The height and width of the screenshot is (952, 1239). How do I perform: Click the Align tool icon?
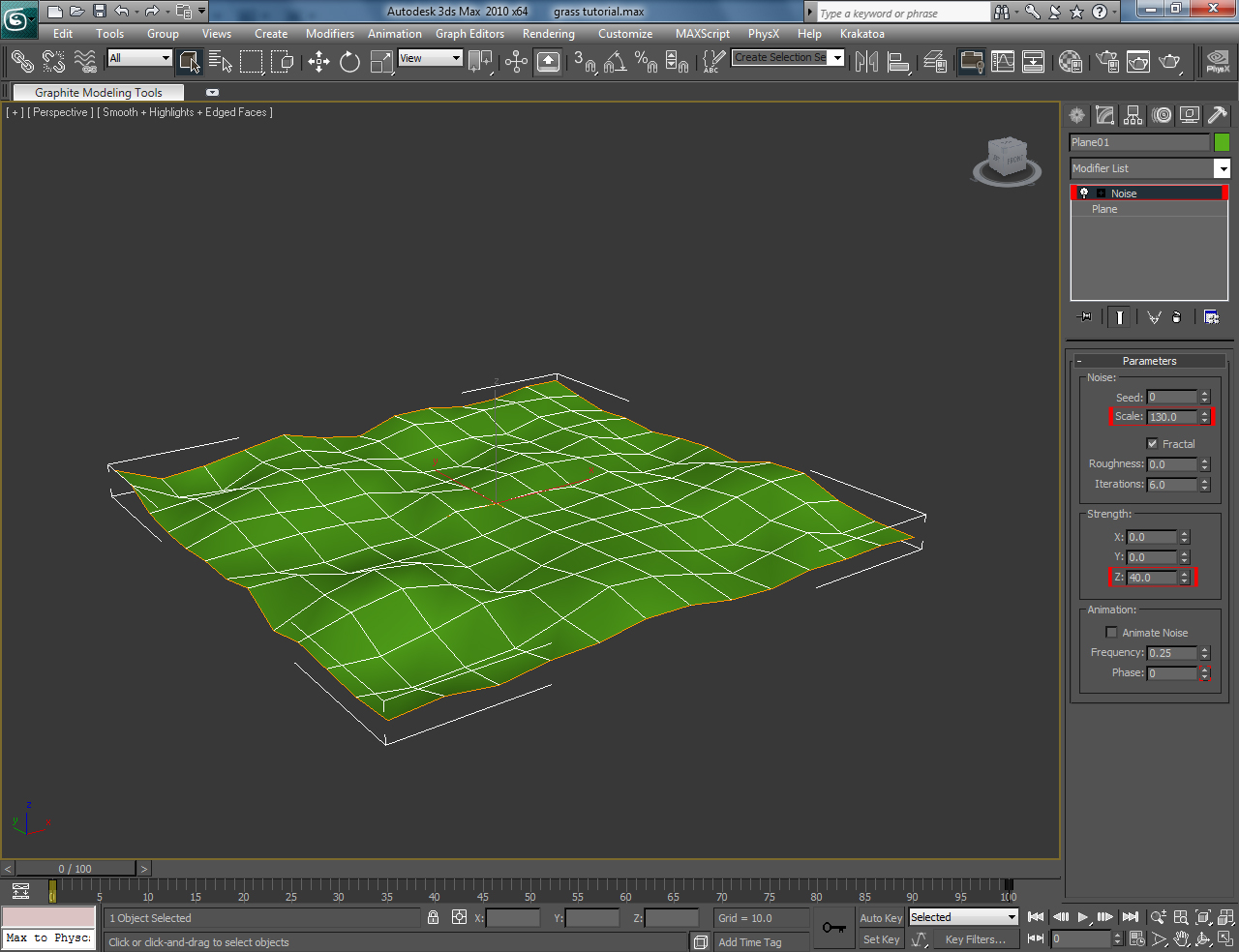pos(898,61)
